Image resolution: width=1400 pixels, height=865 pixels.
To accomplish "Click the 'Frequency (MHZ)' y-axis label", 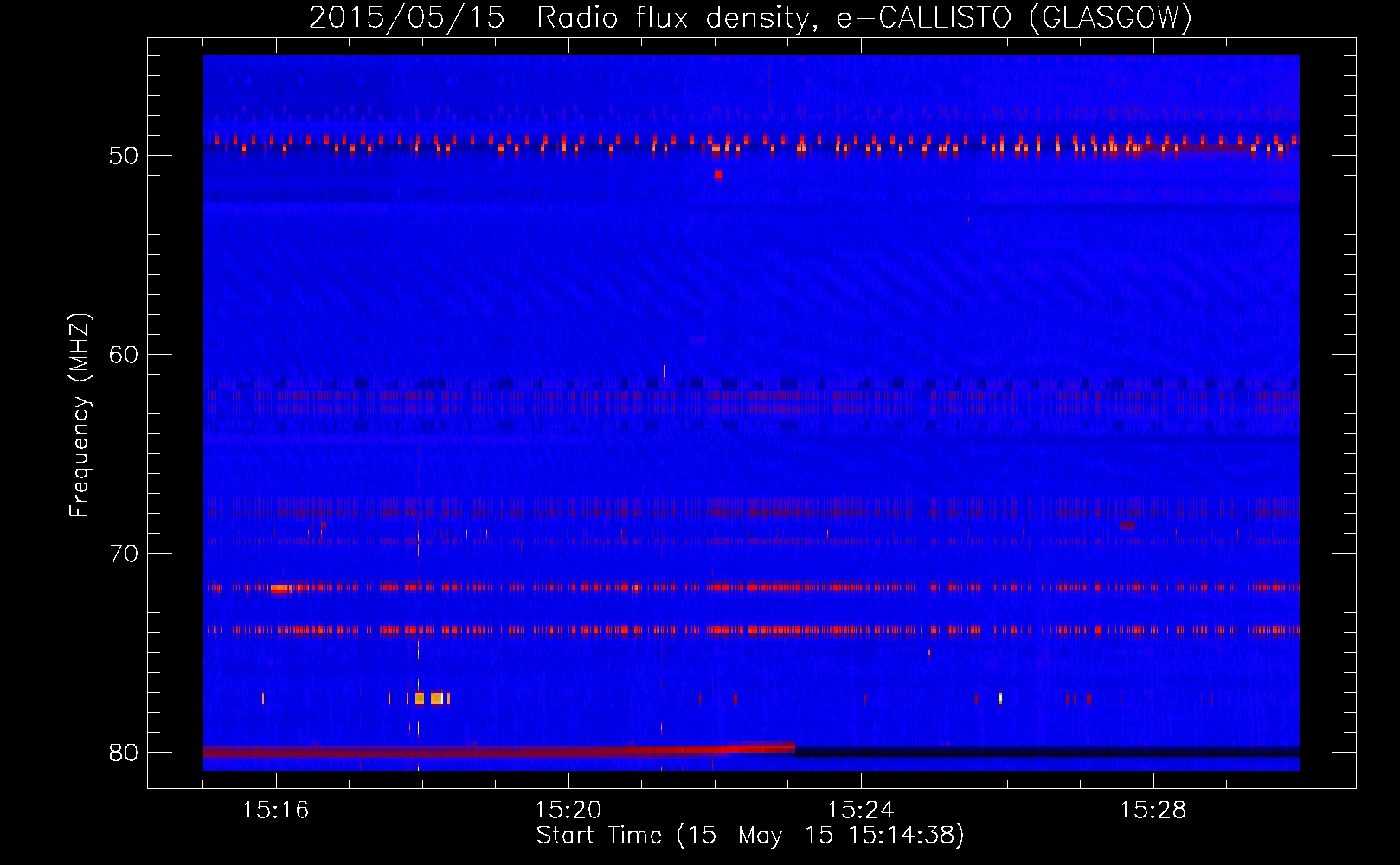I will click(80, 415).
